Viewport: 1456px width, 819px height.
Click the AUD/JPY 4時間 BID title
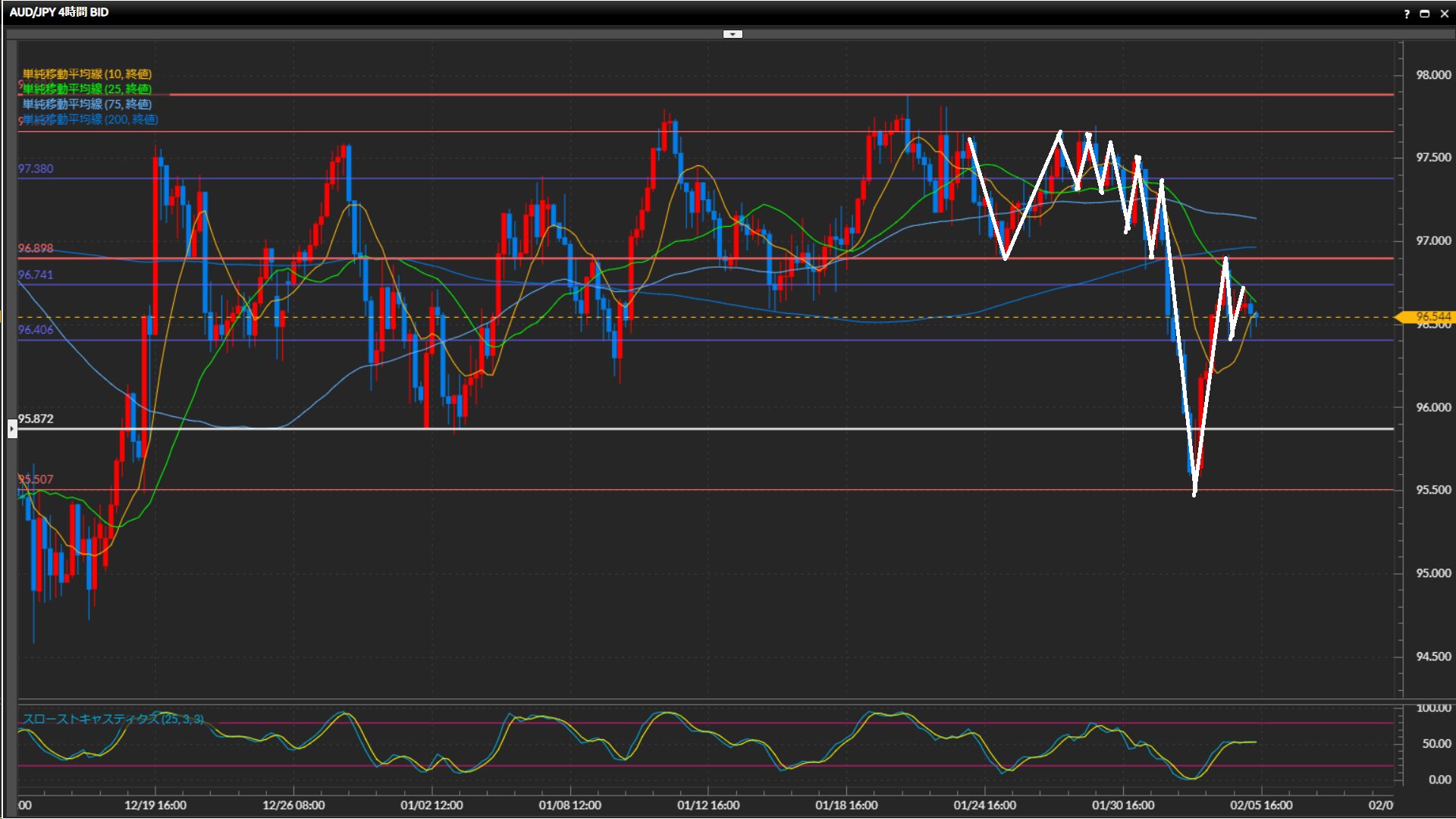[x=59, y=12]
